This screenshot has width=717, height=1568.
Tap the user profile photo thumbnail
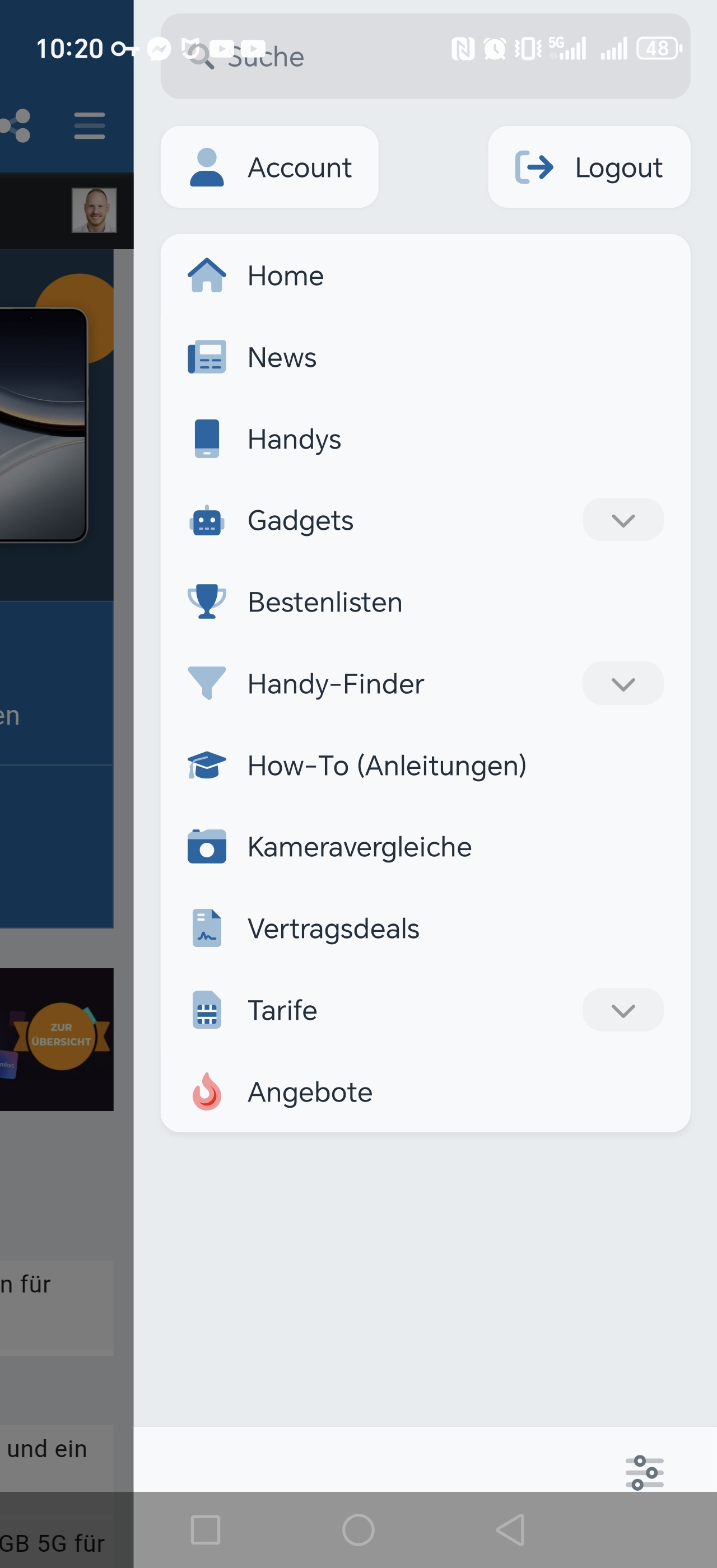(94, 210)
